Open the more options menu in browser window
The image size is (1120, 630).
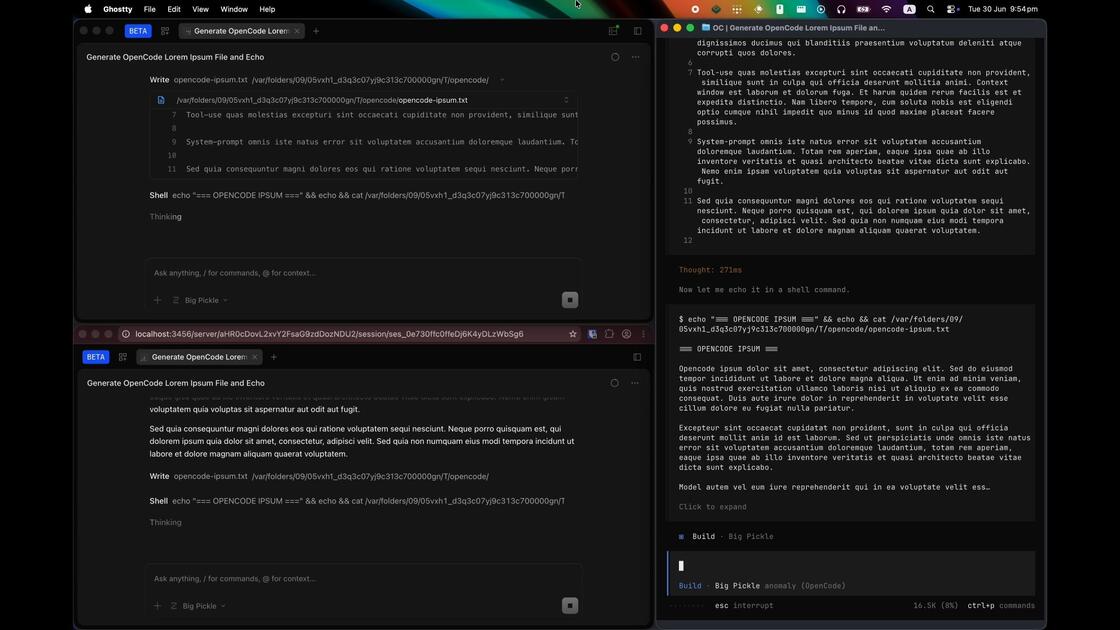tap(634, 383)
